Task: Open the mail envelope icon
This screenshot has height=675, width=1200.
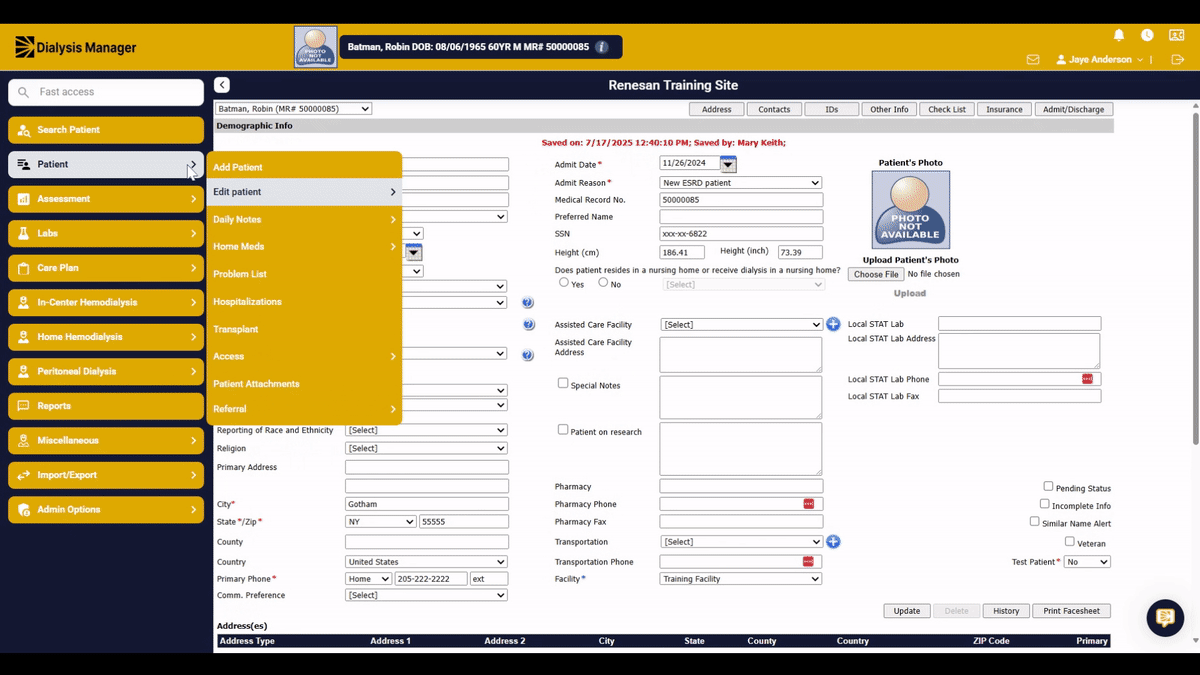Action: click(x=1033, y=60)
